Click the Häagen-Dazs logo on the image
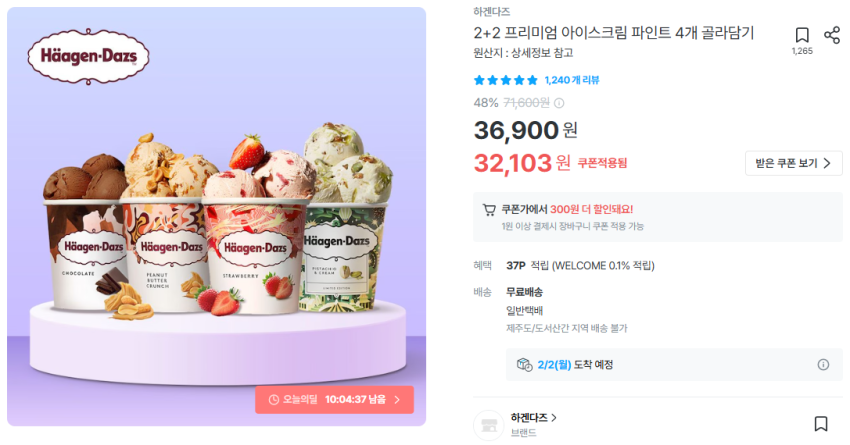The height and width of the screenshot is (445, 850). [88, 56]
